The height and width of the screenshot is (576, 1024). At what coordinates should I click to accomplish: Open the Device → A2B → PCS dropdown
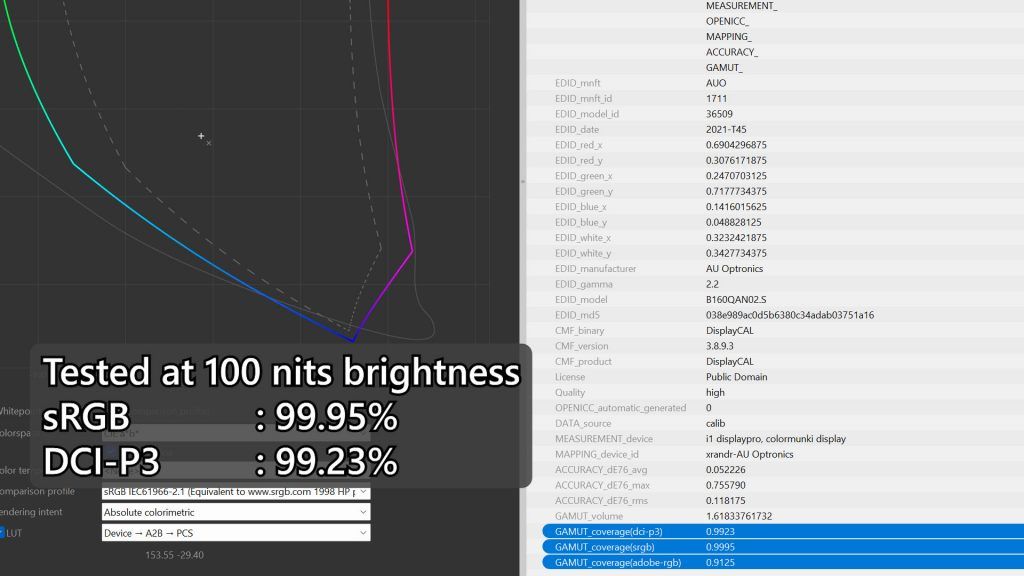coord(236,533)
